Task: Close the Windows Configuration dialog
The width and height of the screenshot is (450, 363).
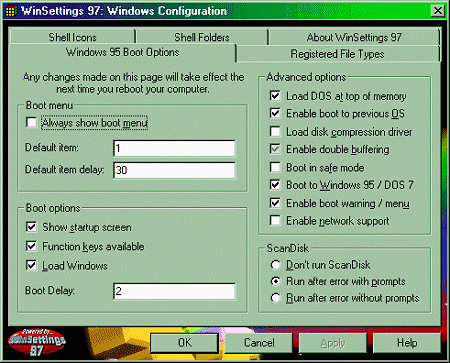Action: (438, 11)
